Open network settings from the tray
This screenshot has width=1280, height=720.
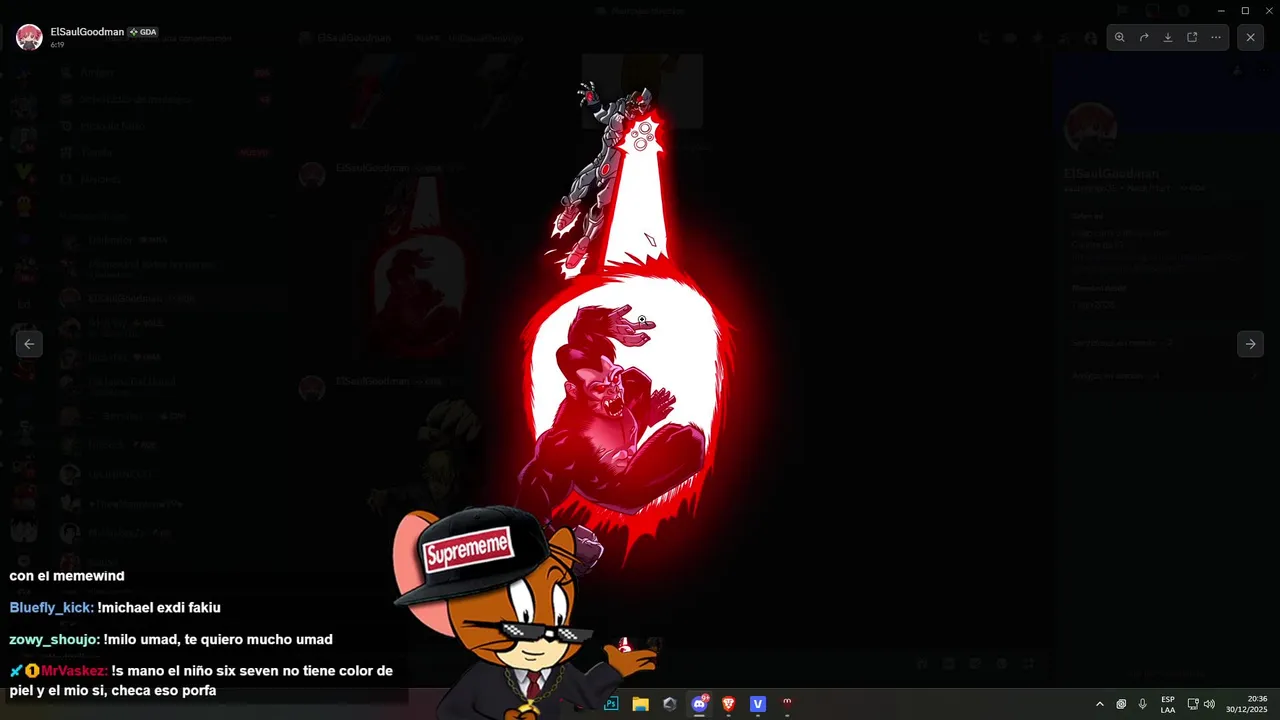click(x=1193, y=704)
